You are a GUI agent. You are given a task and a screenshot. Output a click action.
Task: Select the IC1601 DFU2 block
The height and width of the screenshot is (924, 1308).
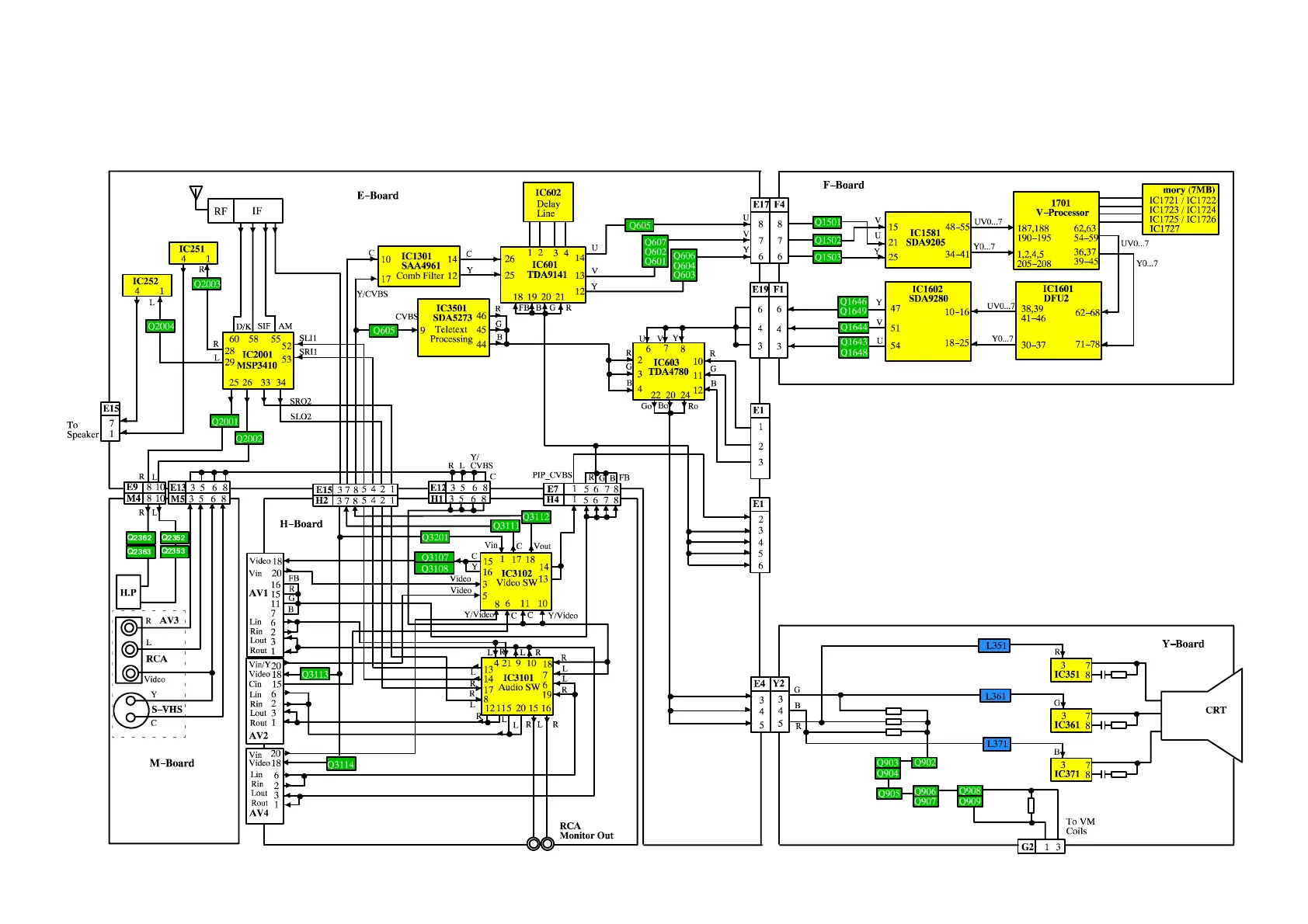(x=1058, y=321)
